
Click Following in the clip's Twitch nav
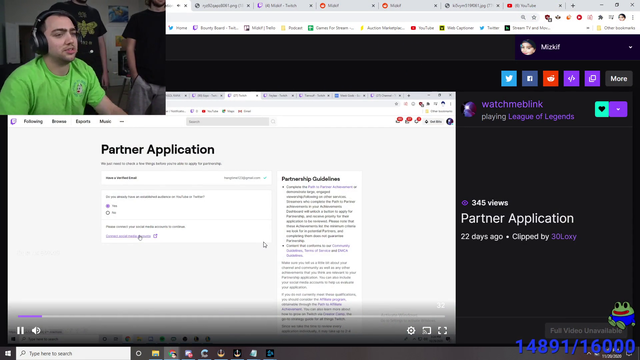33,121
